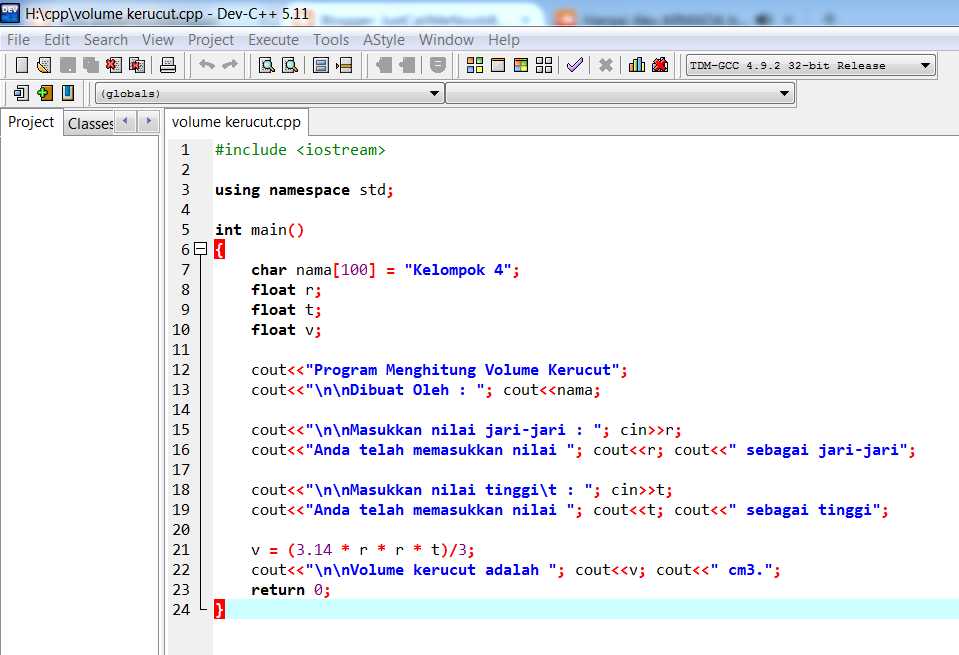Click the greyed project options badge icon
This screenshot has width=959, height=655.
[437, 65]
